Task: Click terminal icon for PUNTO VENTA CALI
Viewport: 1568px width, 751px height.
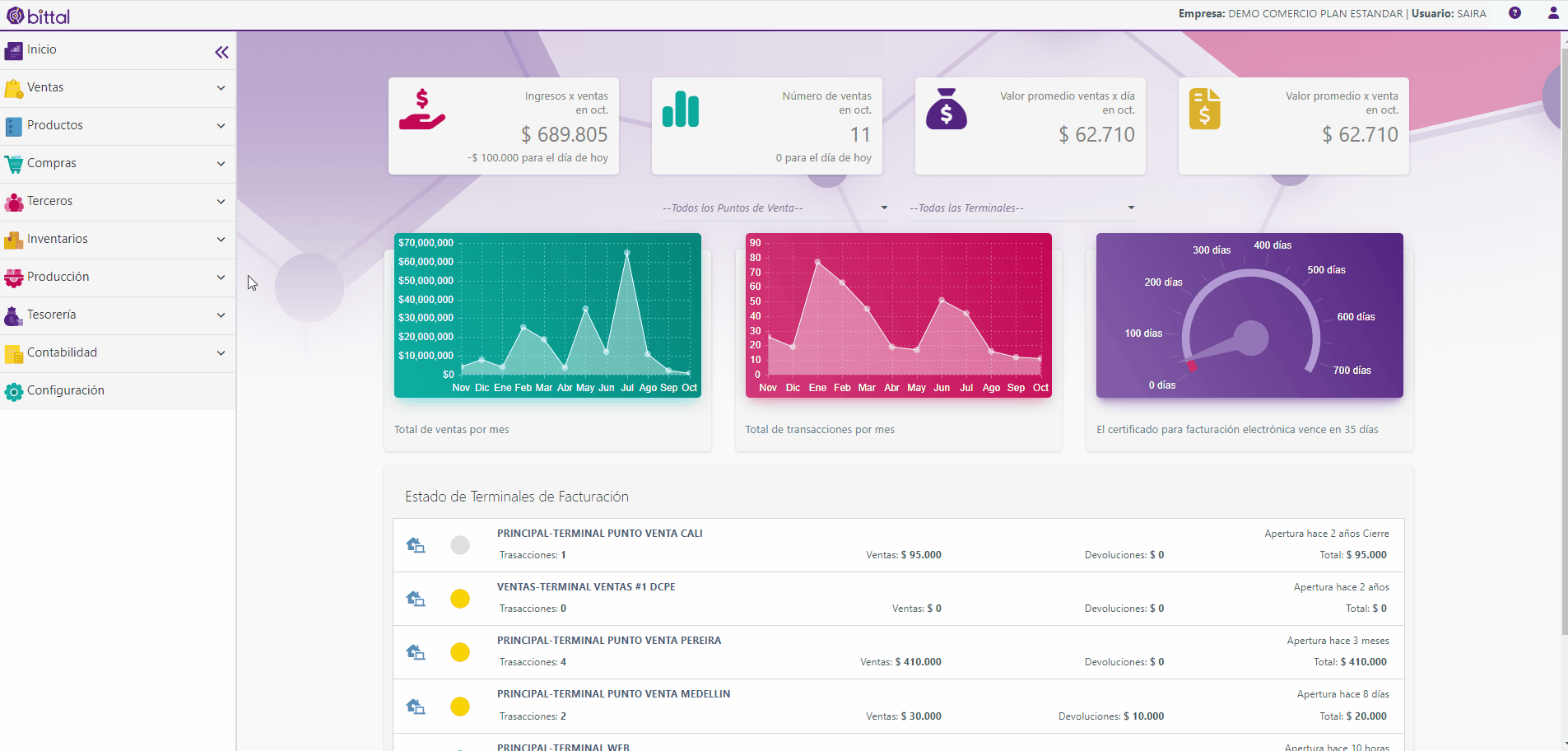Action: coord(416,545)
